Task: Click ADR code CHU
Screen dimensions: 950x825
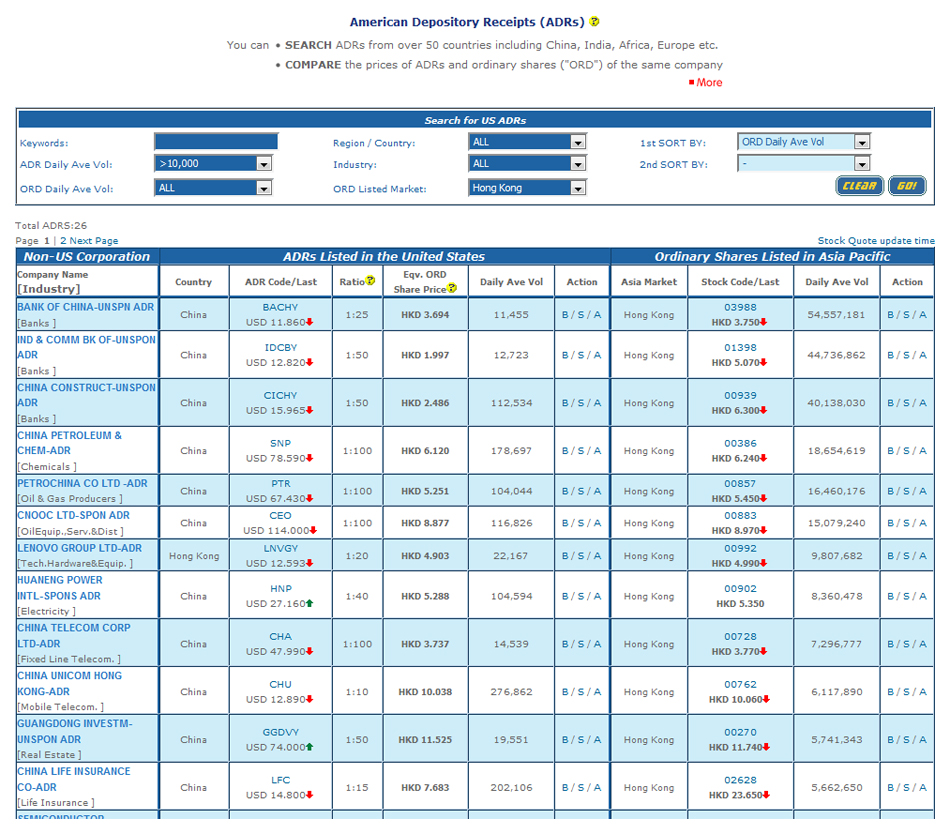Action: [x=281, y=684]
